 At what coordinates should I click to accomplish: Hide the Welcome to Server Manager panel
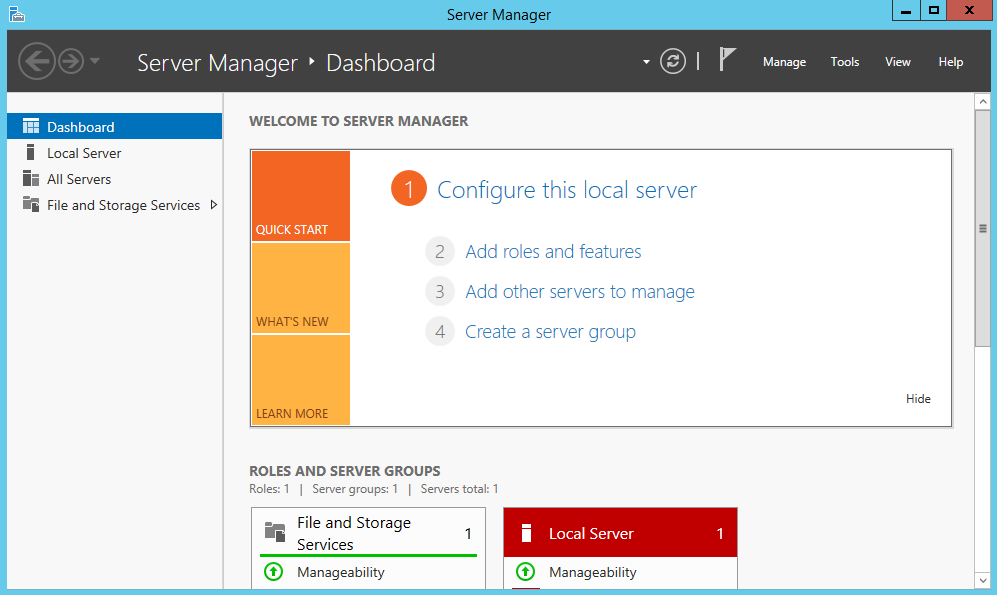[x=917, y=398]
